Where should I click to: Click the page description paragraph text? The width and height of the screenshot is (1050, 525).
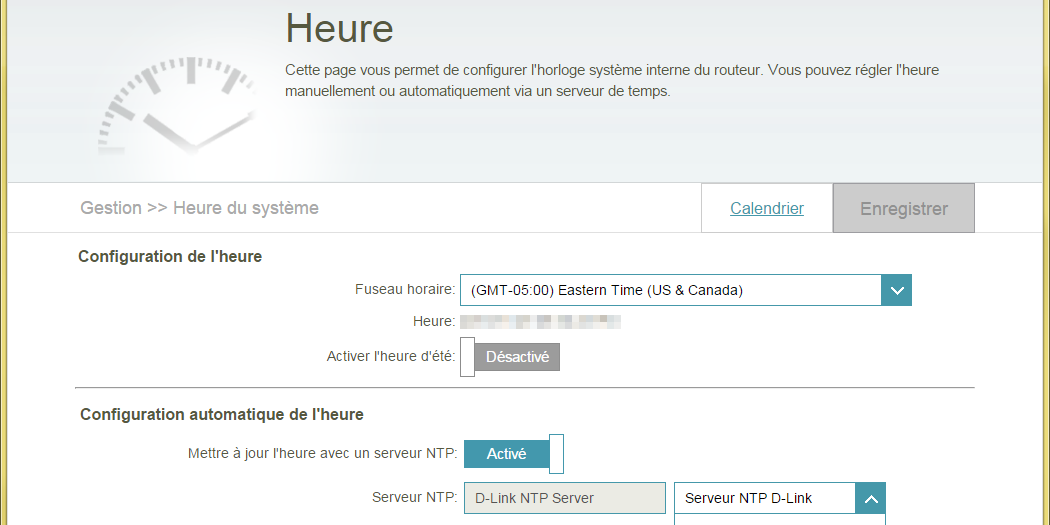point(612,81)
